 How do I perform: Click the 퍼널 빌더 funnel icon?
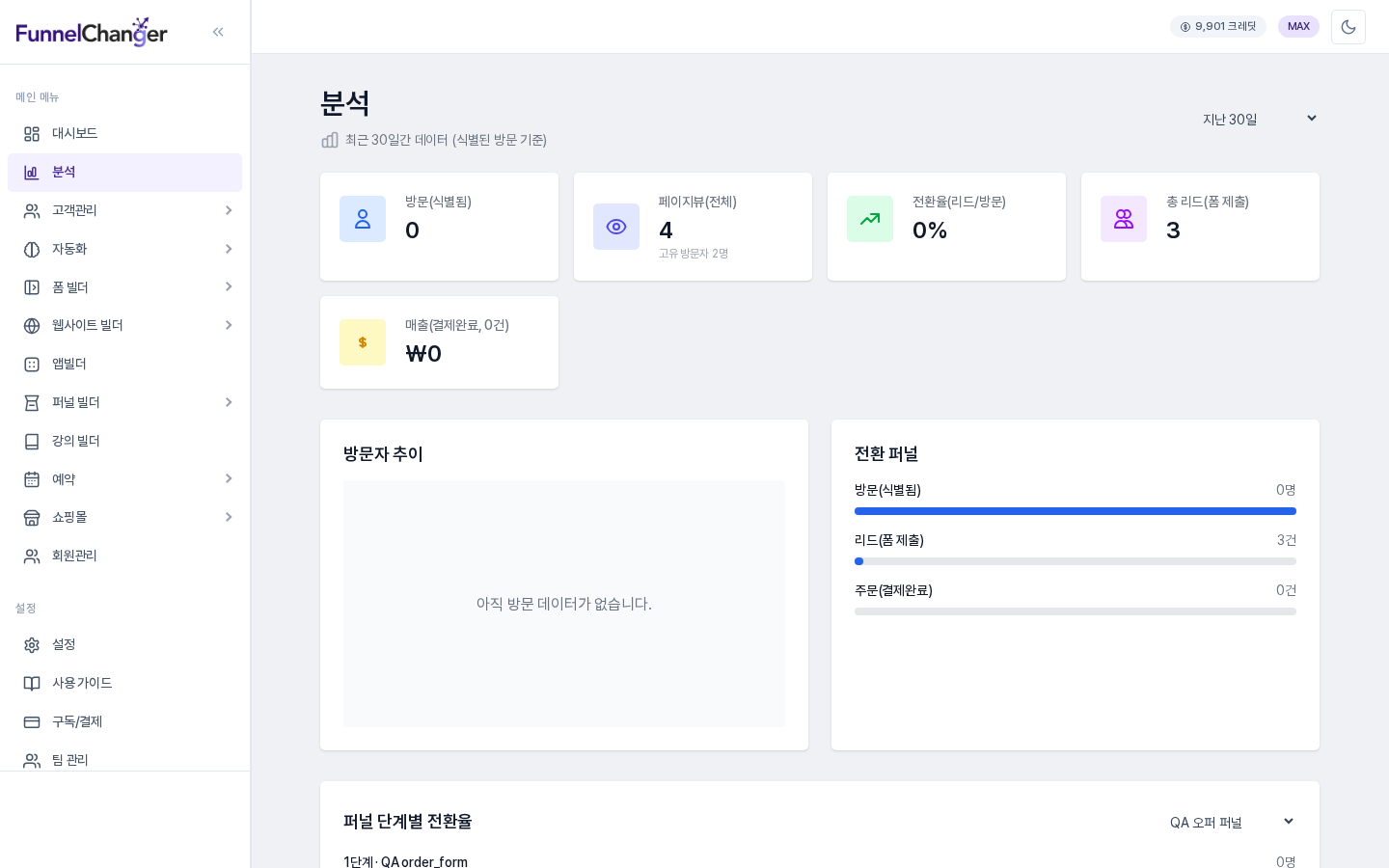[32, 403]
